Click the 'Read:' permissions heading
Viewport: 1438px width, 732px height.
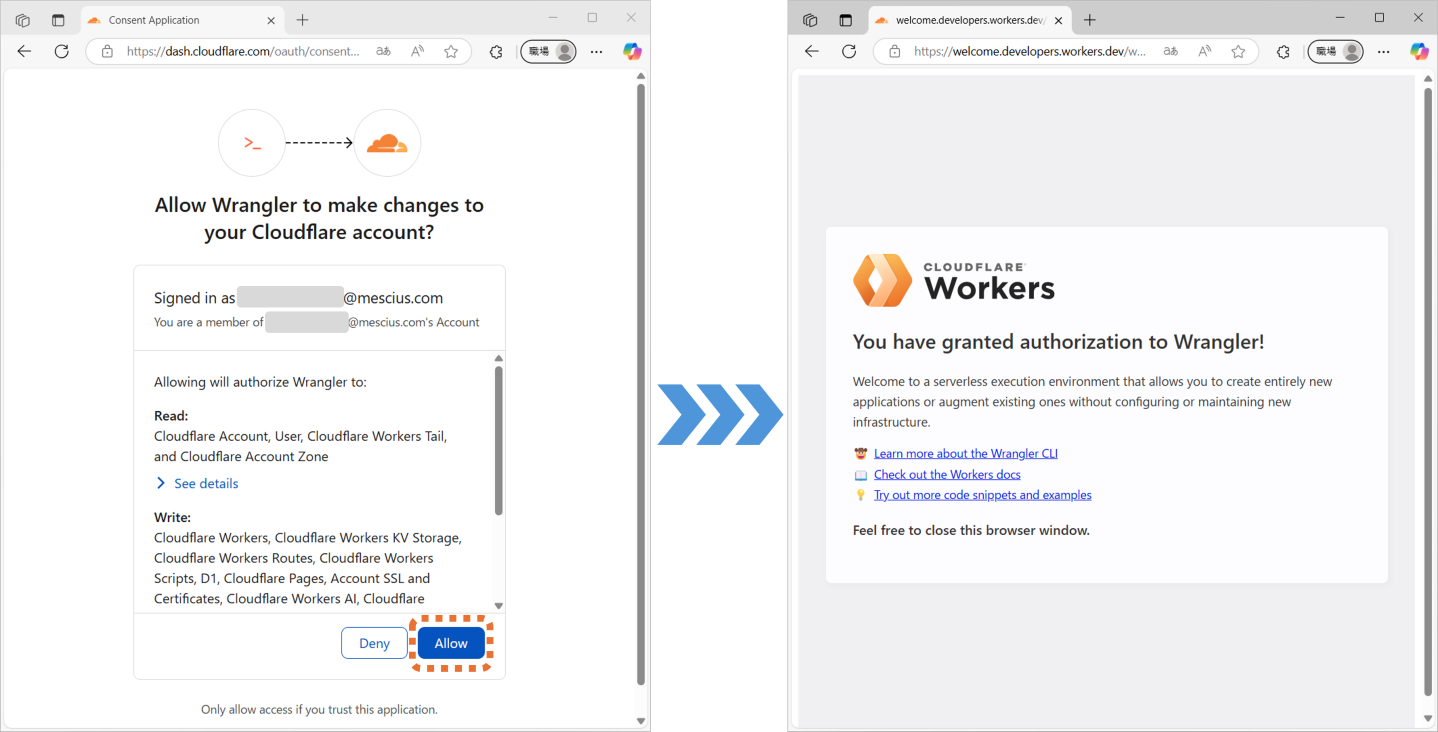(171, 416)
